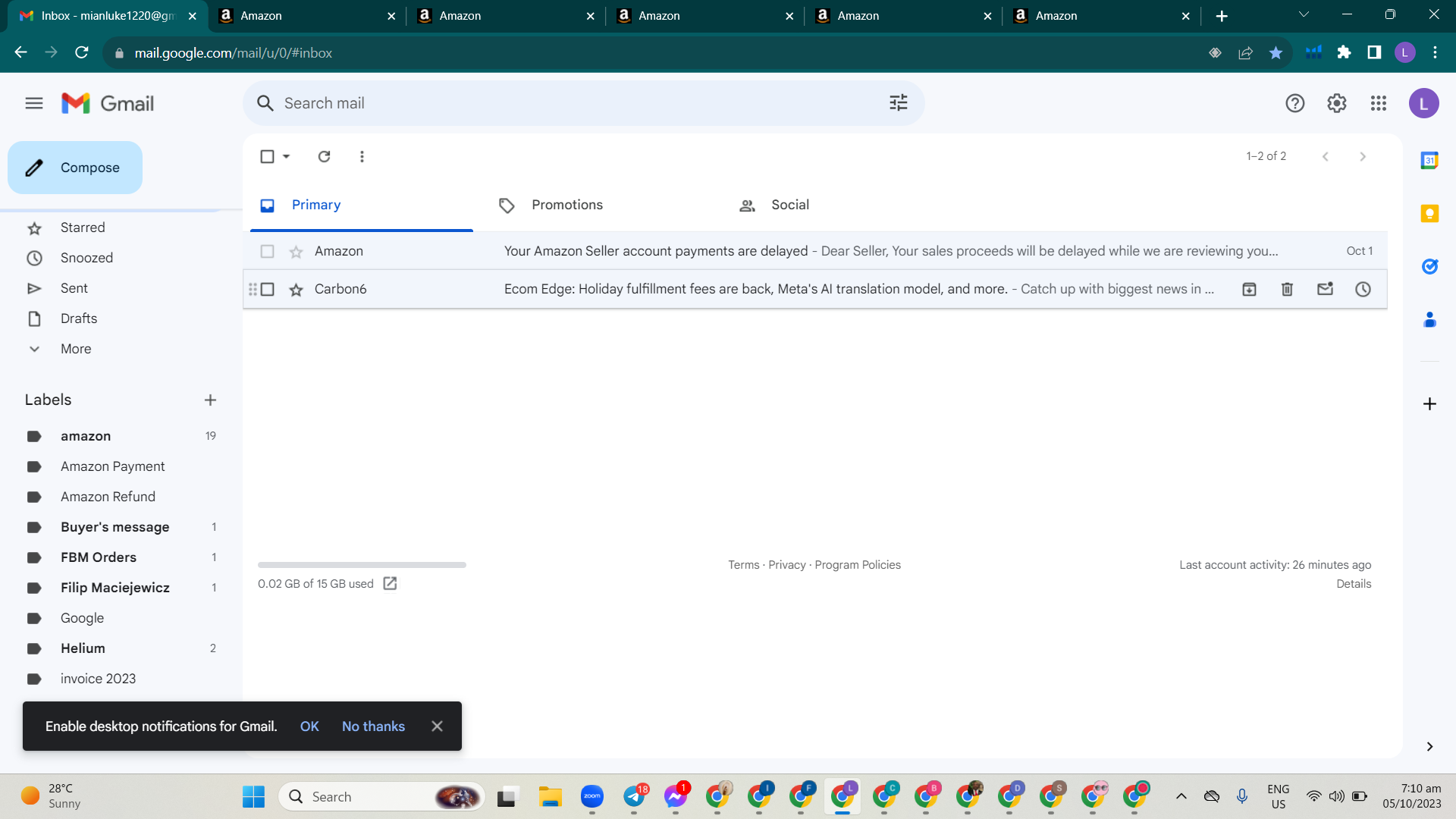Select the Amazon email checkbox

267,251
